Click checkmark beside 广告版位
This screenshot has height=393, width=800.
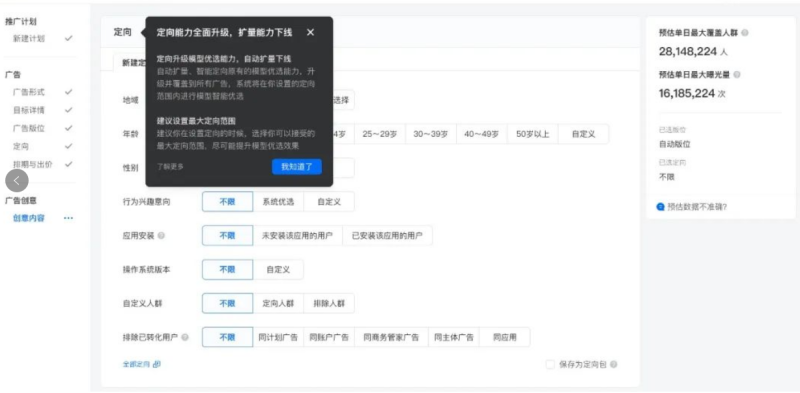[69, 128]
